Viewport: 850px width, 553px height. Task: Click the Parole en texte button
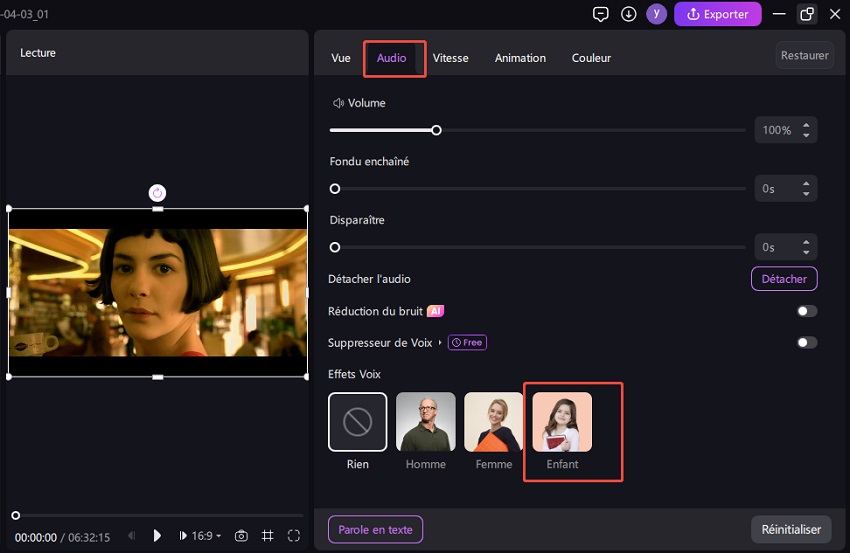(375, 530)
